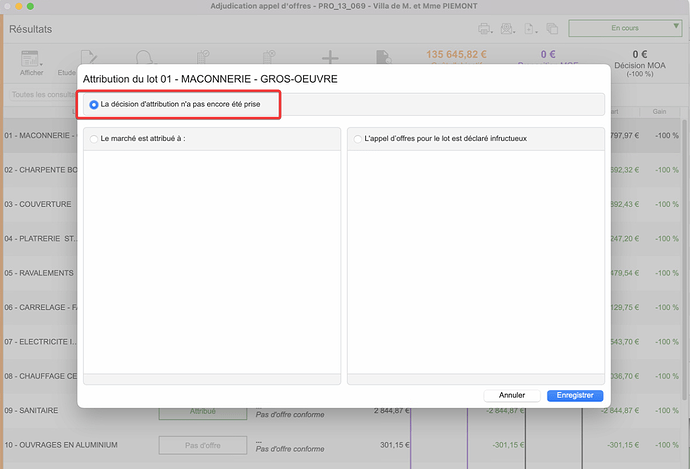Select 'La décision d'attribution n'a pas encore été prise'
Screen dimensions: 690x469
95,104
